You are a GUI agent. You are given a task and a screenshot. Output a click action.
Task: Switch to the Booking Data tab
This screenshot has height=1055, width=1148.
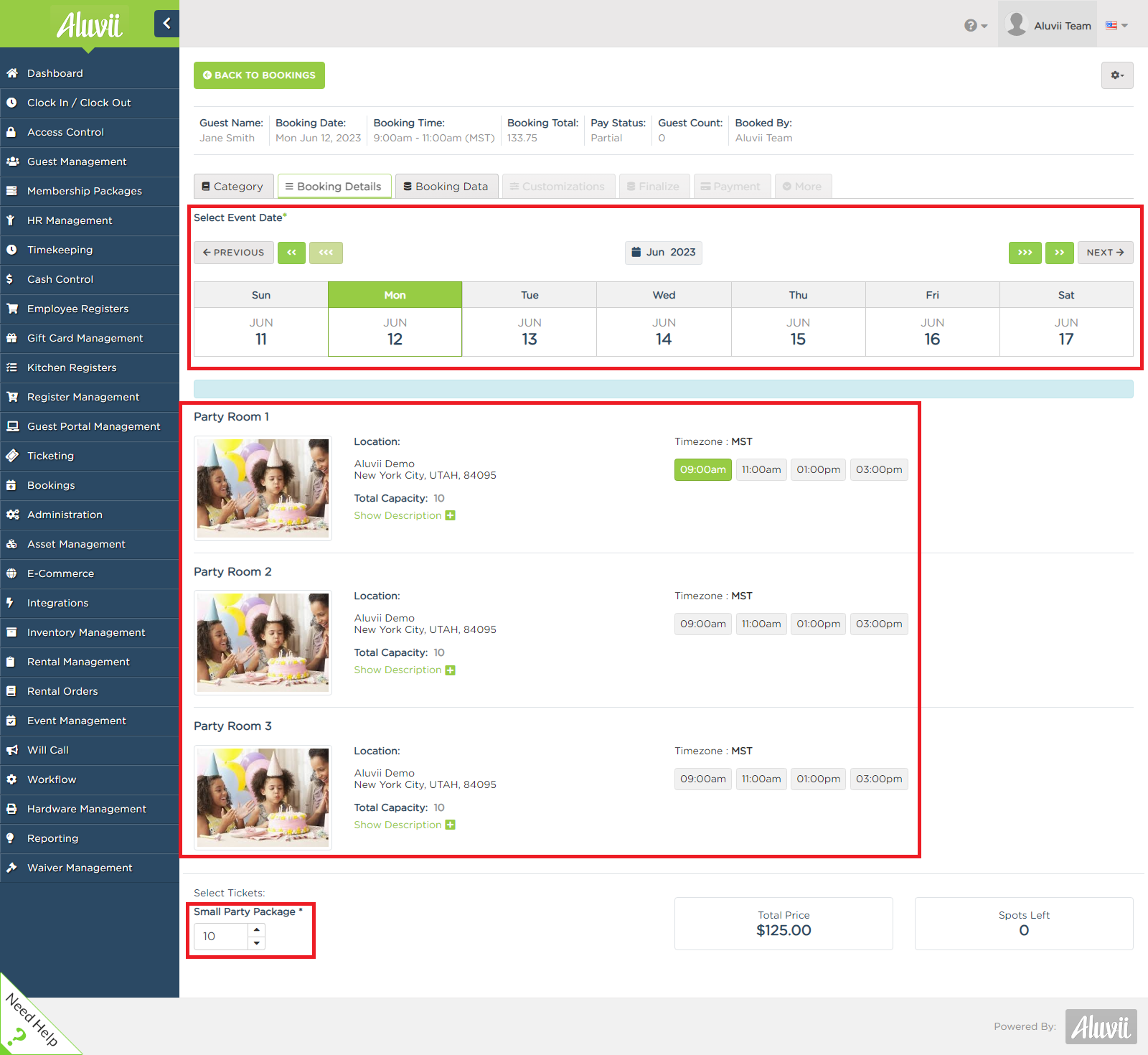pyautogui.click(x=446, y=187)
